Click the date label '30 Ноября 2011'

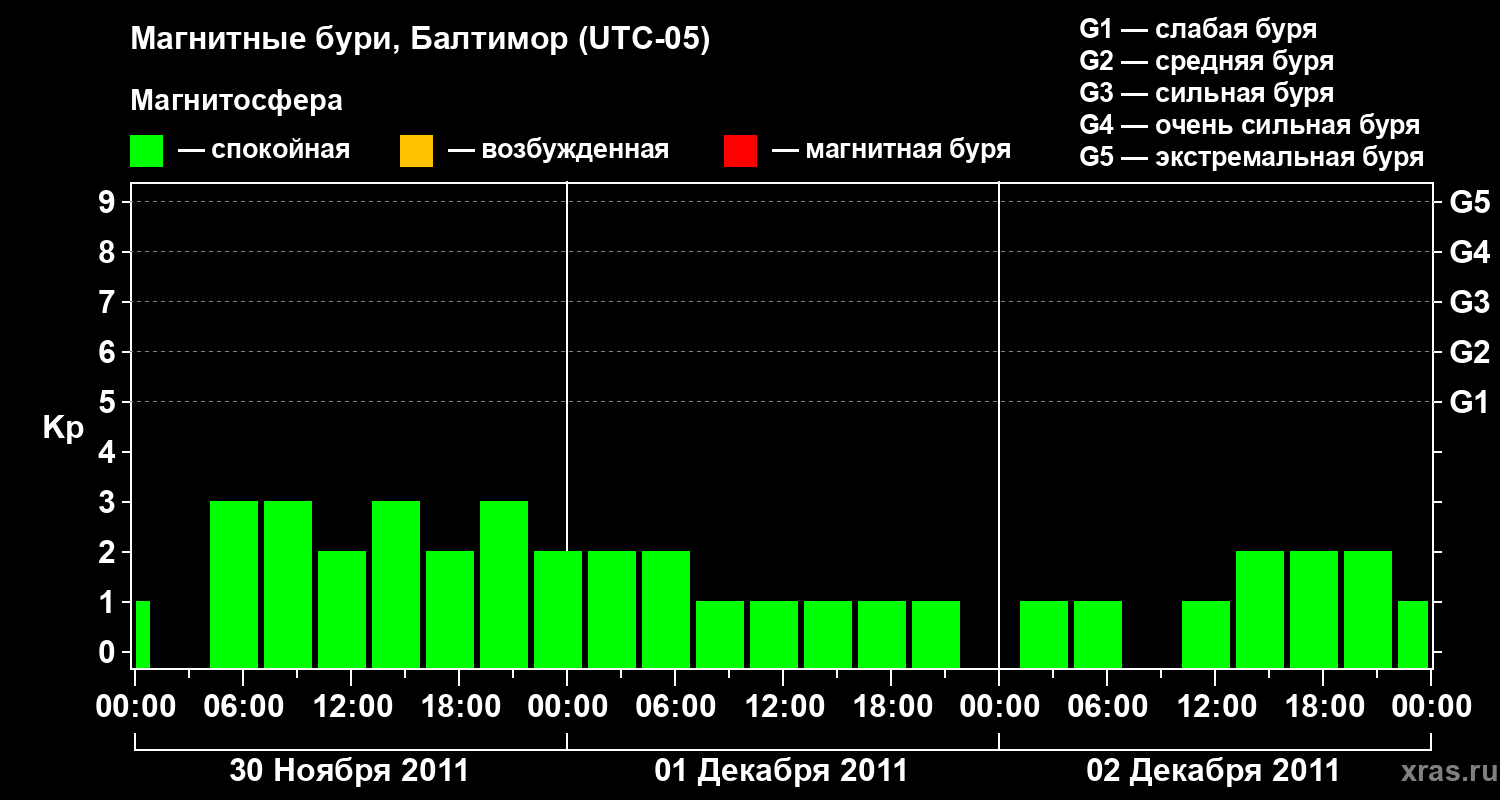coord(349,770)
